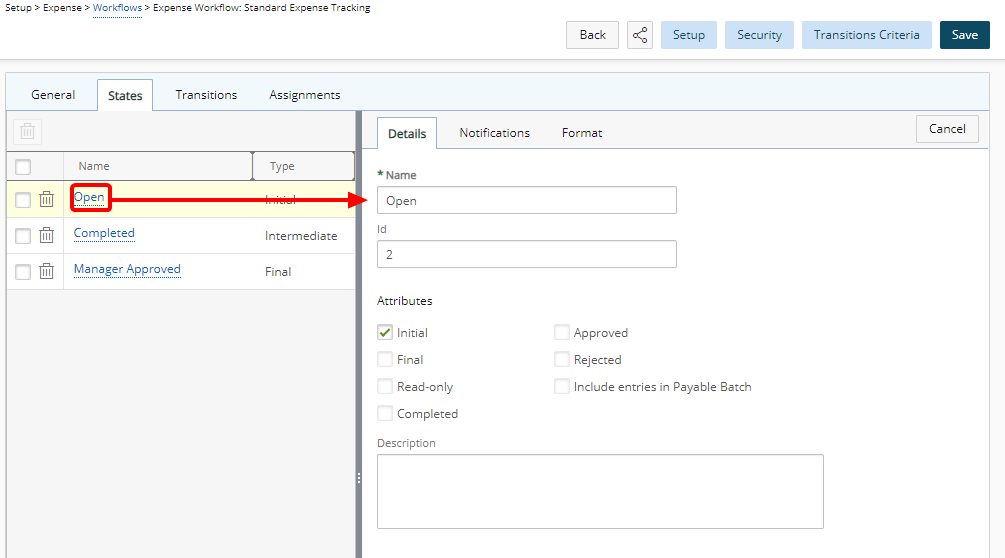
Task: Click the vertical panel splitter handle
Action: 359,478
